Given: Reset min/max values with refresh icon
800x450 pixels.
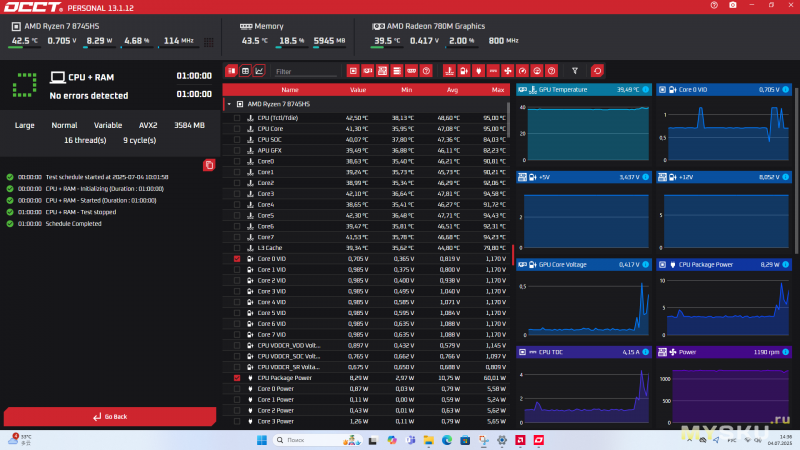Looking at the screenshot, I should 597,71.
